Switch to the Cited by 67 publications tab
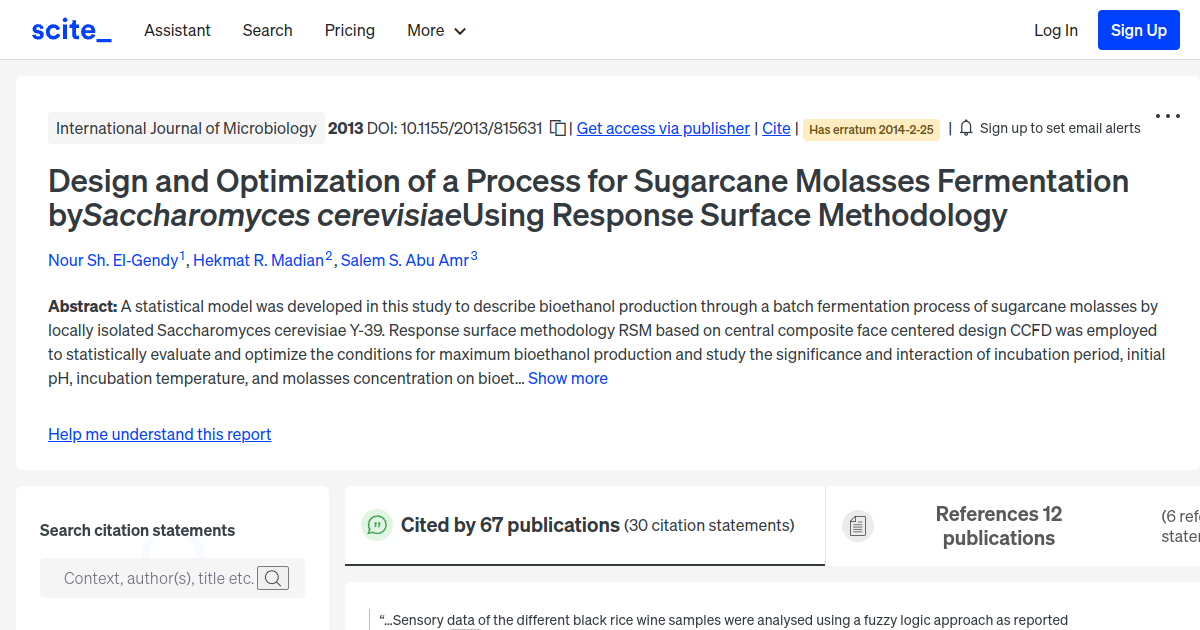The width and height of the screenshot is (1200, 630). (x=508, y=525)
